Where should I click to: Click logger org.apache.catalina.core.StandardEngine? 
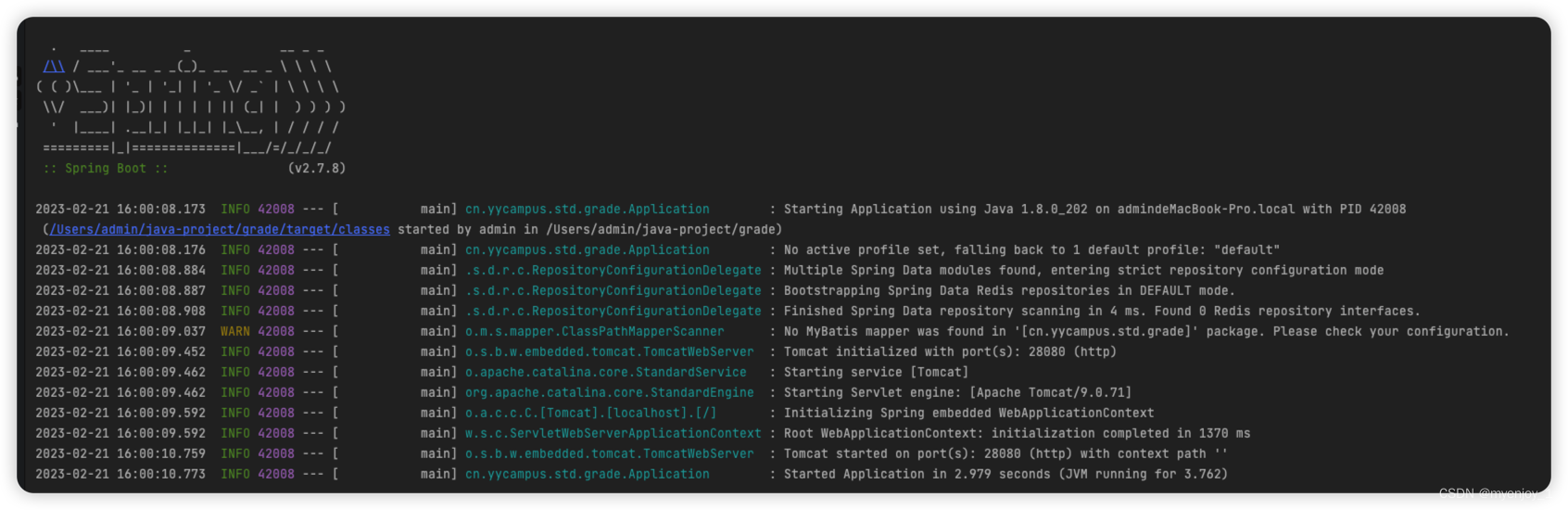pyautogui.click(x=610, y=392)
